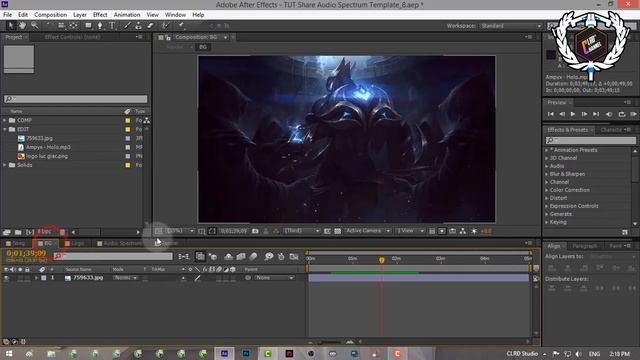Click the Effects & Presets search field
Image resolution: width=640 pixels, height=360 pixels.
[x=591, y=140]
